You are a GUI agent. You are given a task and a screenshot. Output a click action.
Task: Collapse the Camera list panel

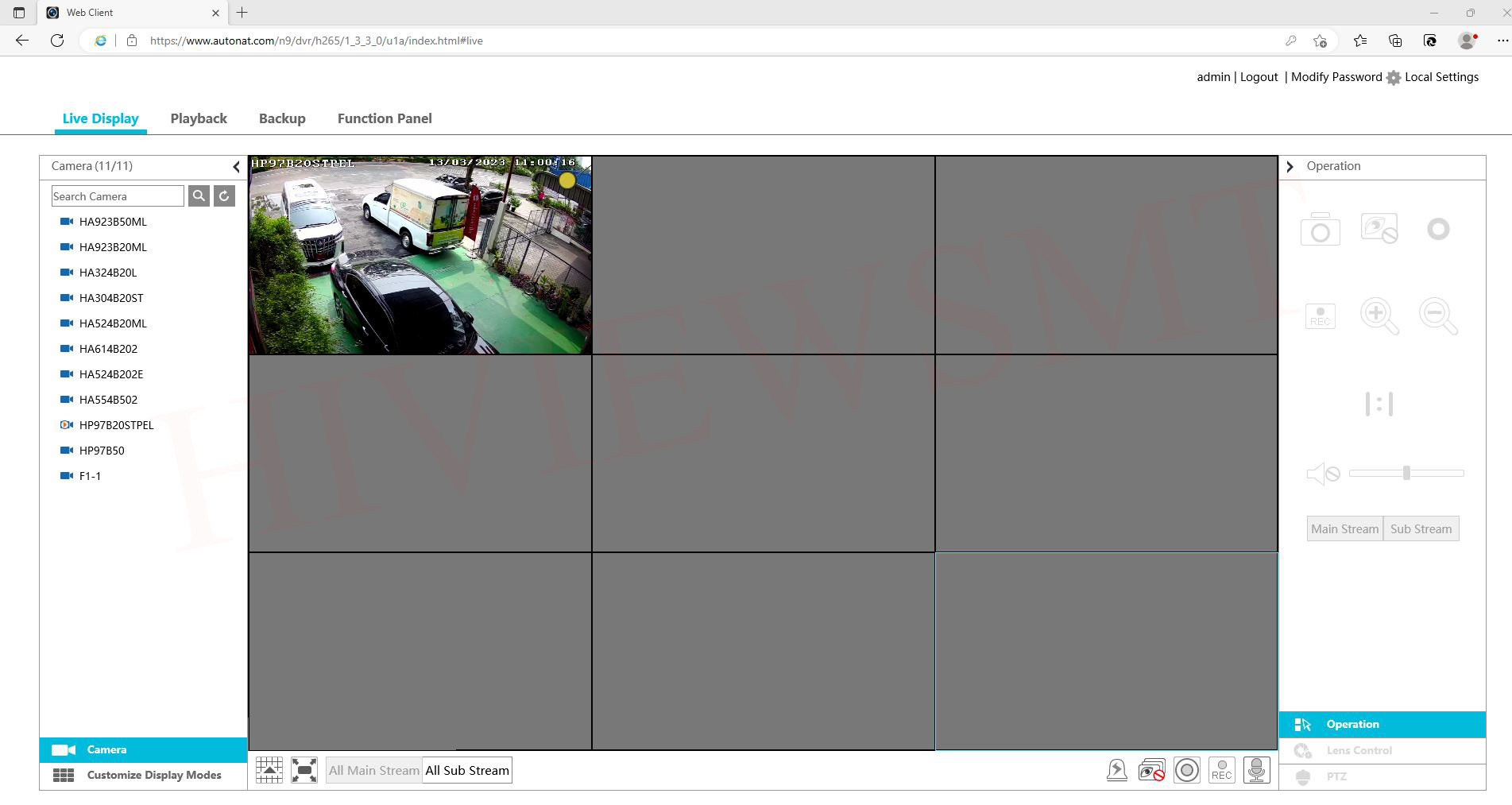[236, 166]
